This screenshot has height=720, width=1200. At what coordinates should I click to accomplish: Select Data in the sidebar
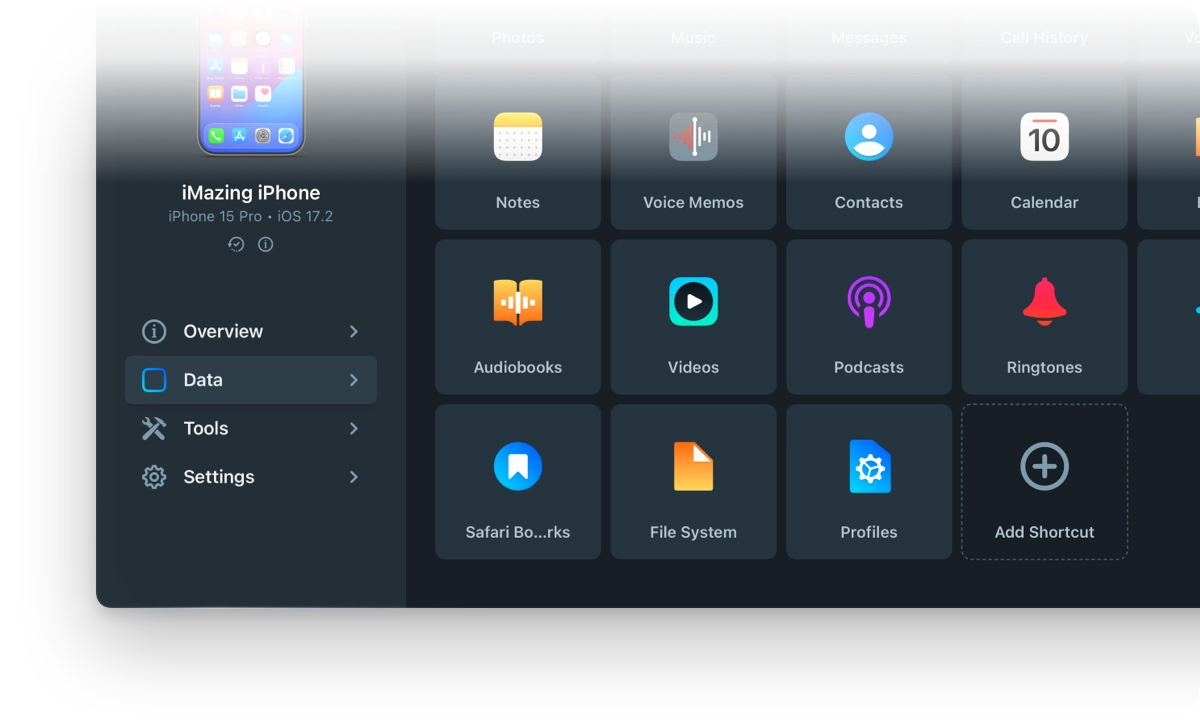pyautogui.click(x=250, y=380)
